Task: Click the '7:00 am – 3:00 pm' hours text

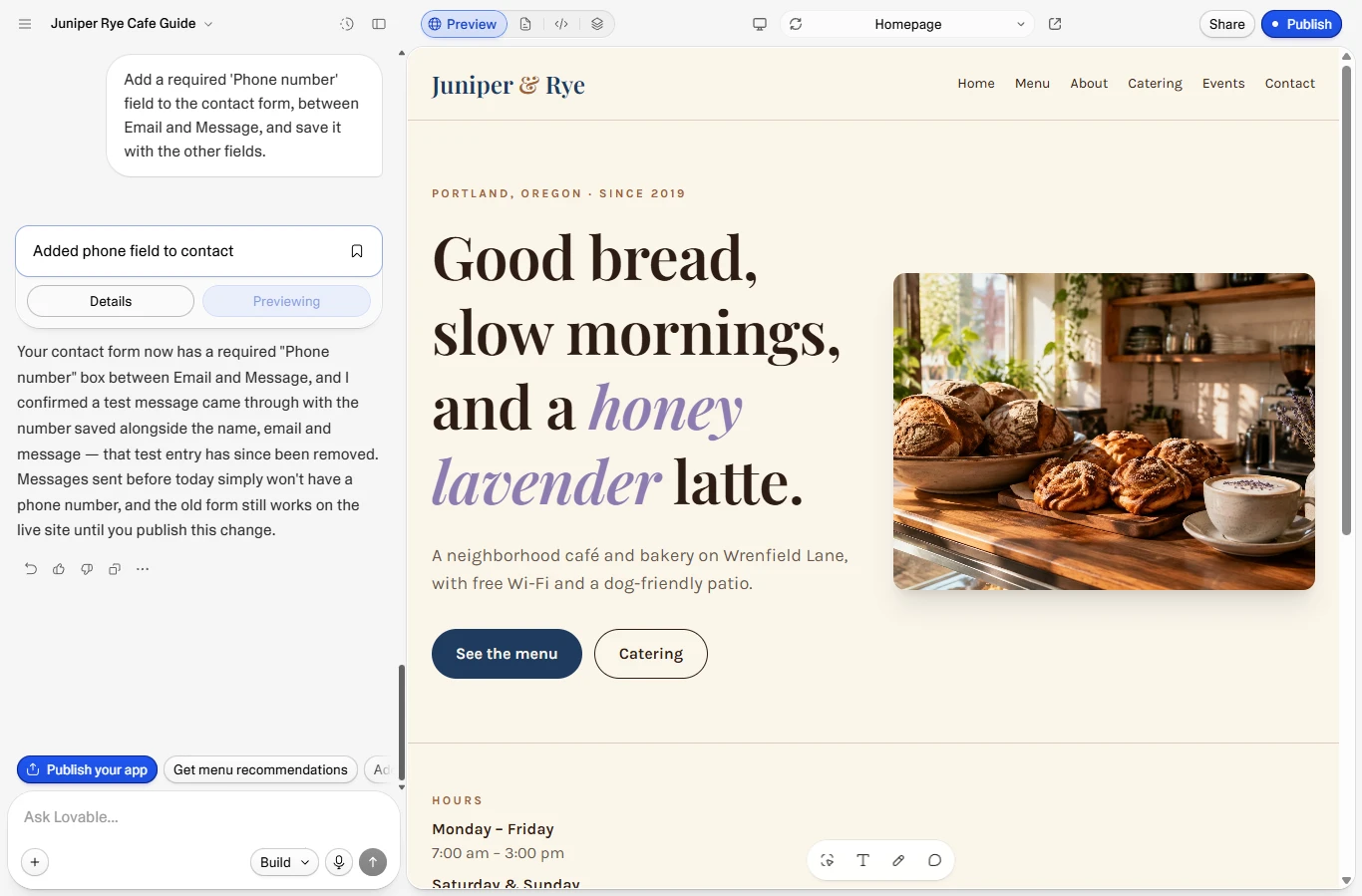Action: (x=499, y=853)
